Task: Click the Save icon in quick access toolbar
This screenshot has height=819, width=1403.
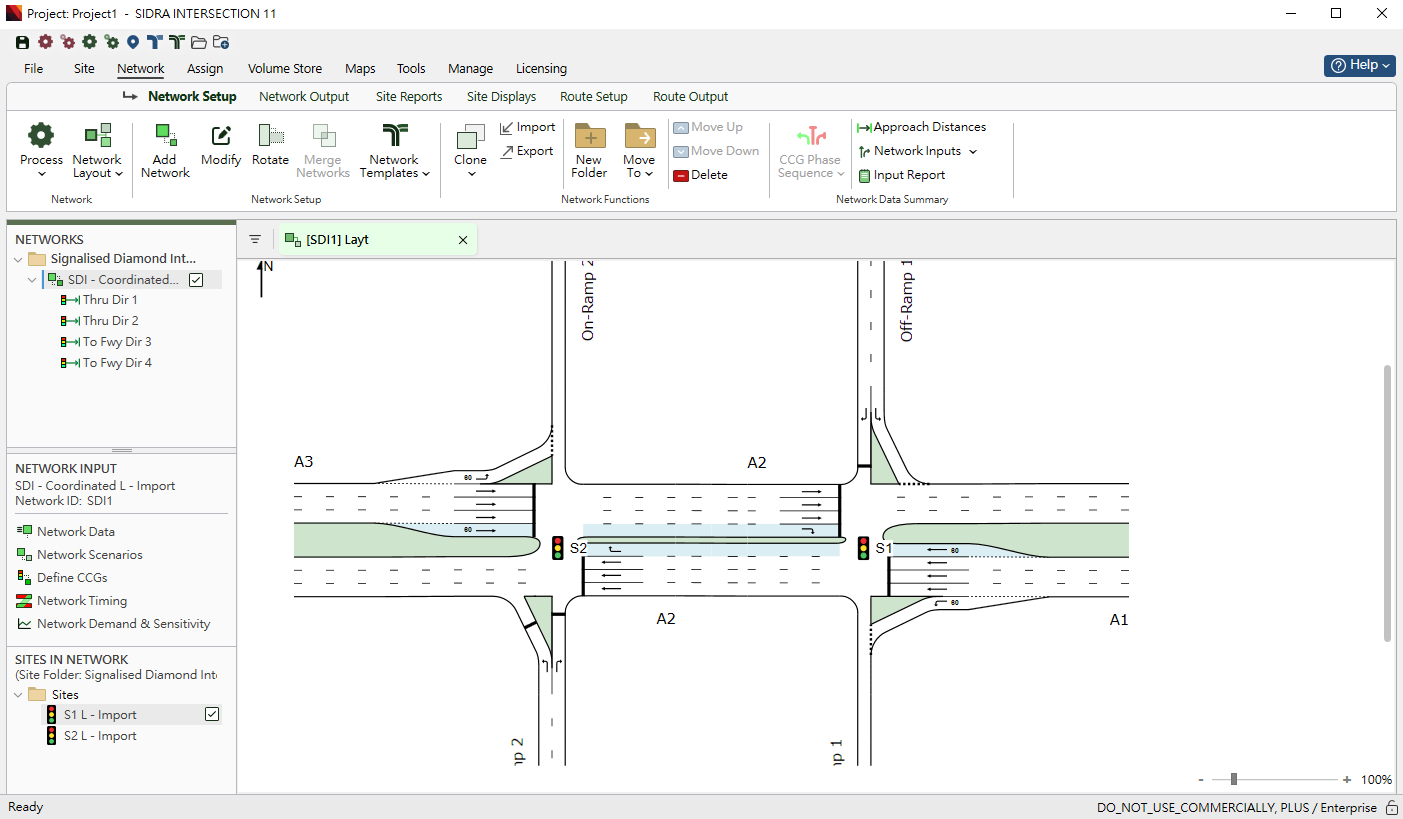Action: click(22, 42)
